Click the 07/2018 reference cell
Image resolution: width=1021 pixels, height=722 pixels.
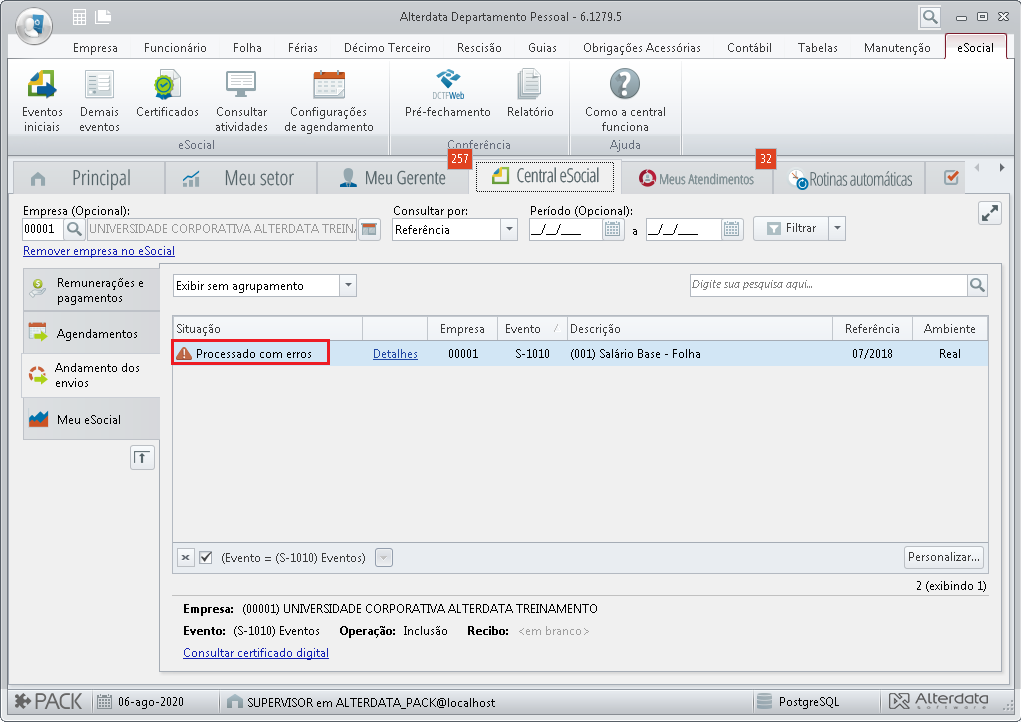coord(873,354)
